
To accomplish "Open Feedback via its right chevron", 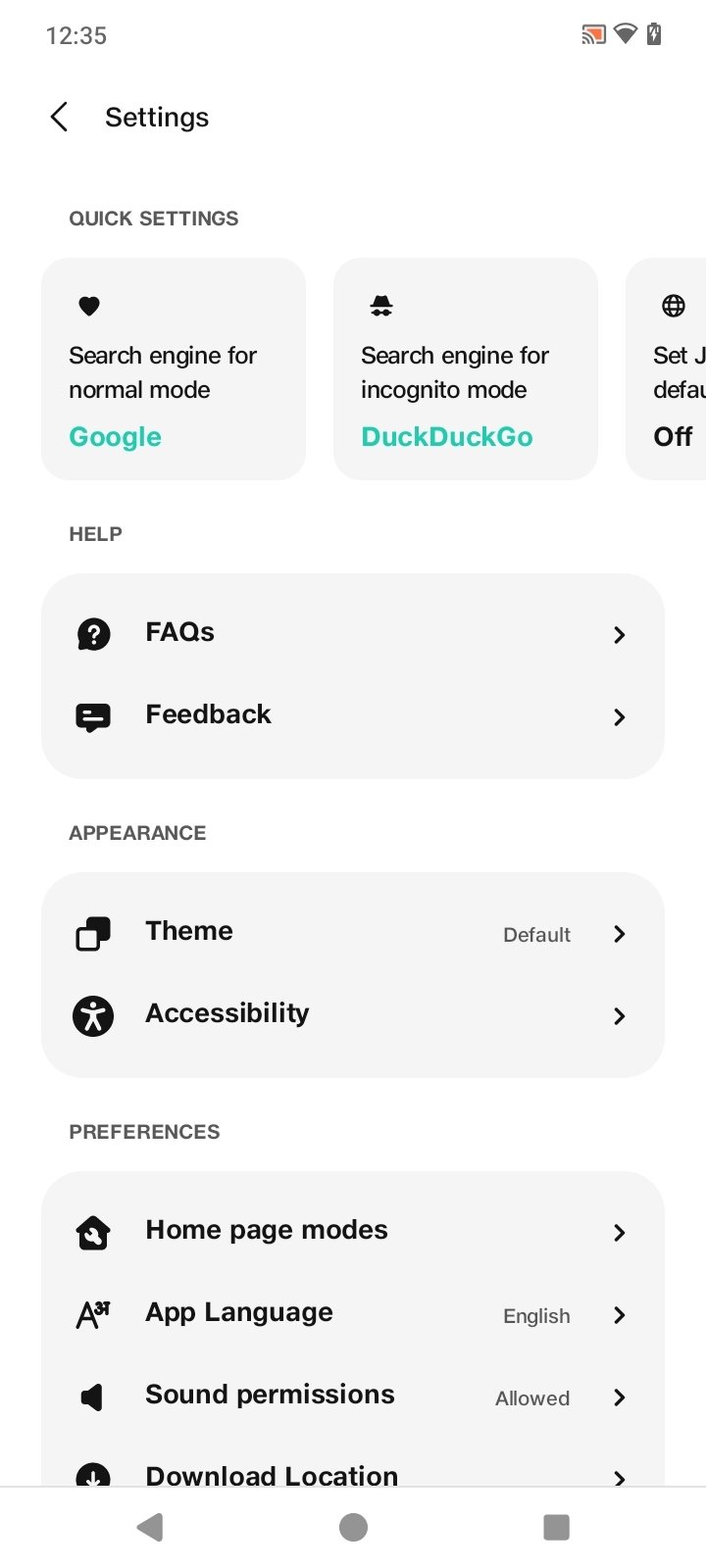I will click(x=619, y=717).
